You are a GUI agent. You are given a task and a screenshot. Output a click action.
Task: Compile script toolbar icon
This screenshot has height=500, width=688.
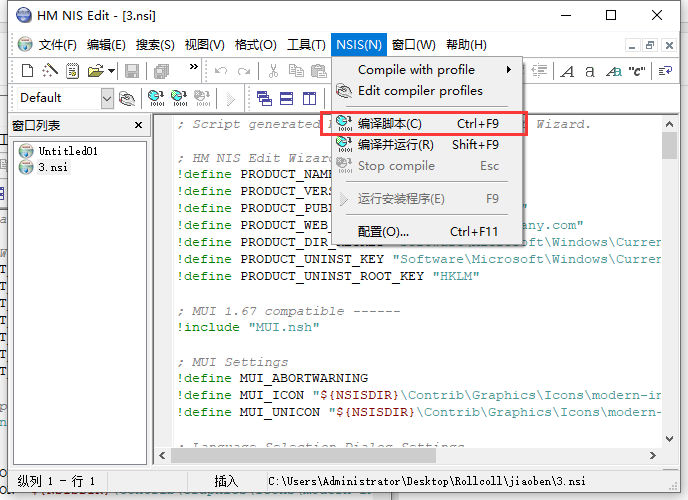pyautogui.click(x=156, y=98)
